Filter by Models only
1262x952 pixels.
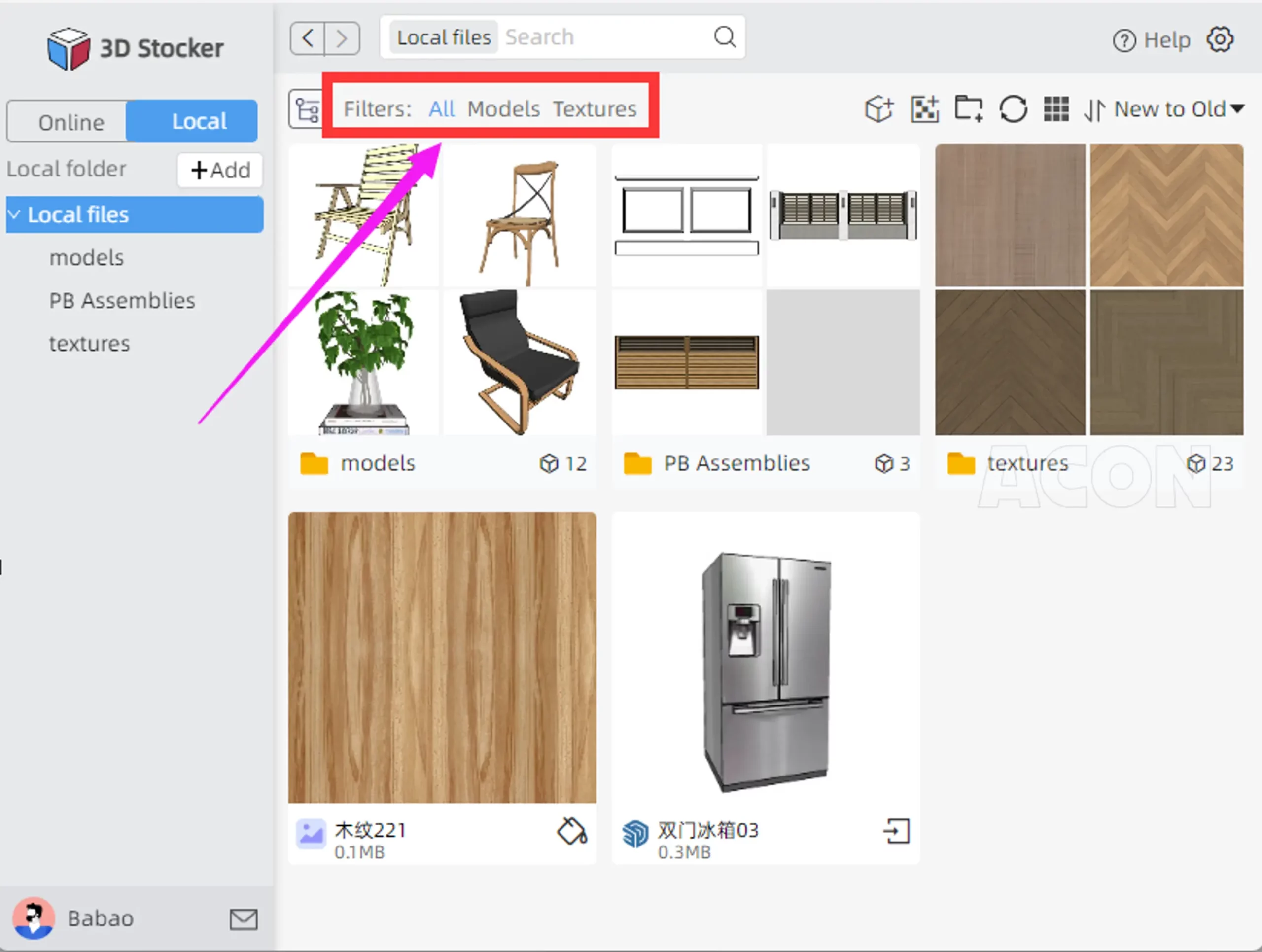click(x=503, y=109)
